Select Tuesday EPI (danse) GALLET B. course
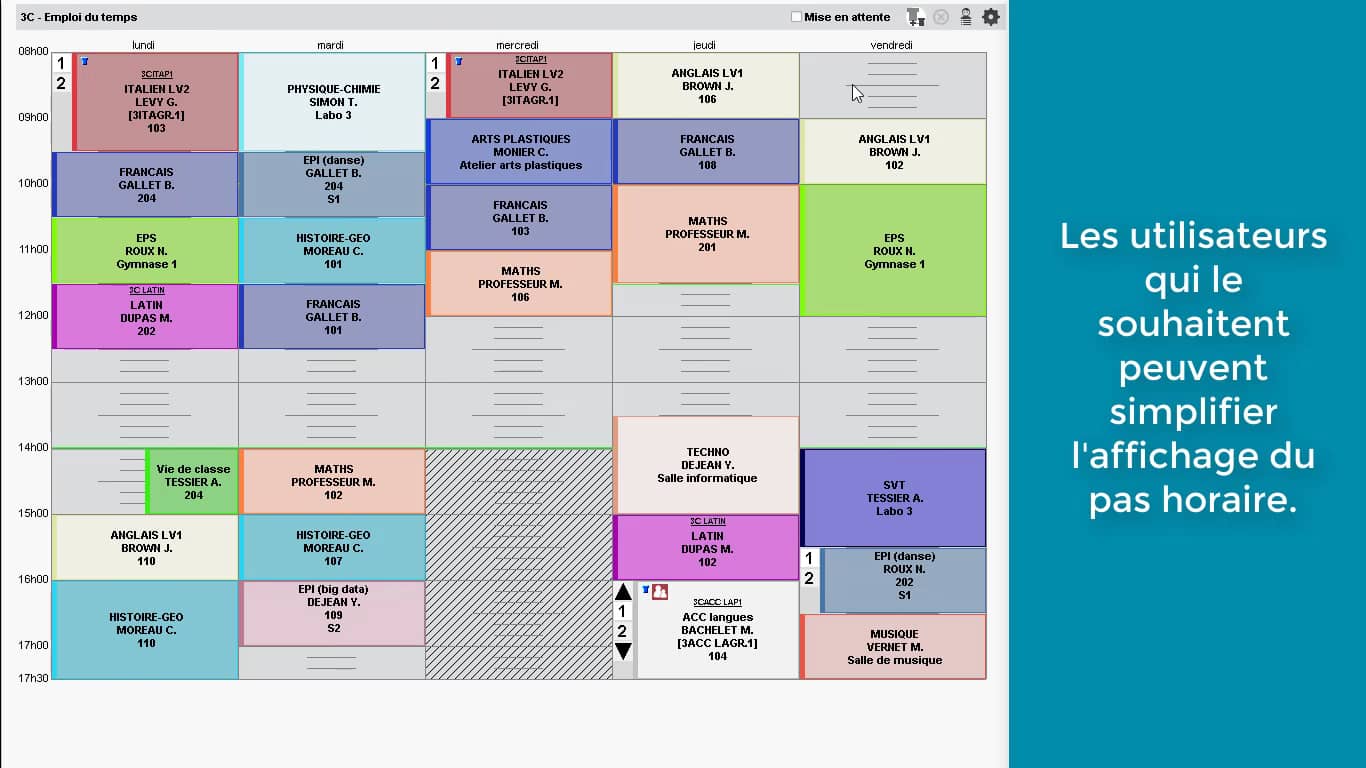Image resolution: width=1366 pixels, height=768 pixels. point(333,184)
